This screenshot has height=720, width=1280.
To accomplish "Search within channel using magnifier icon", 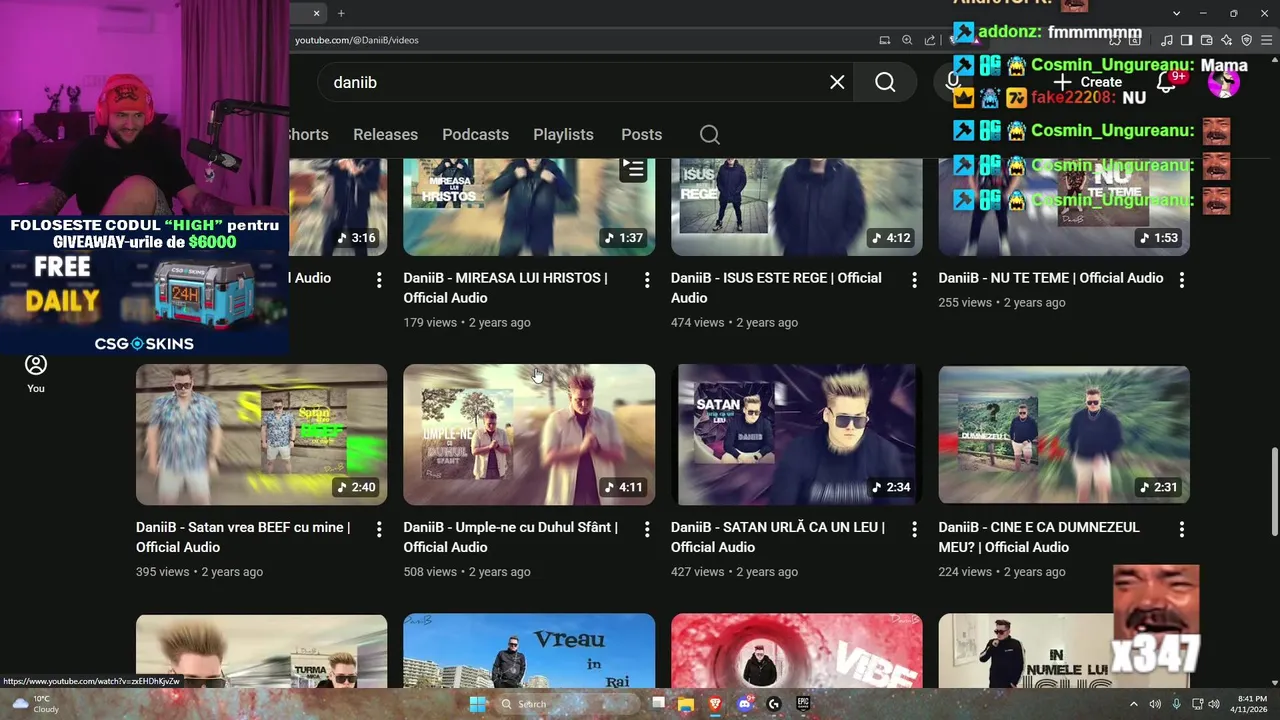I will [710, 135].
